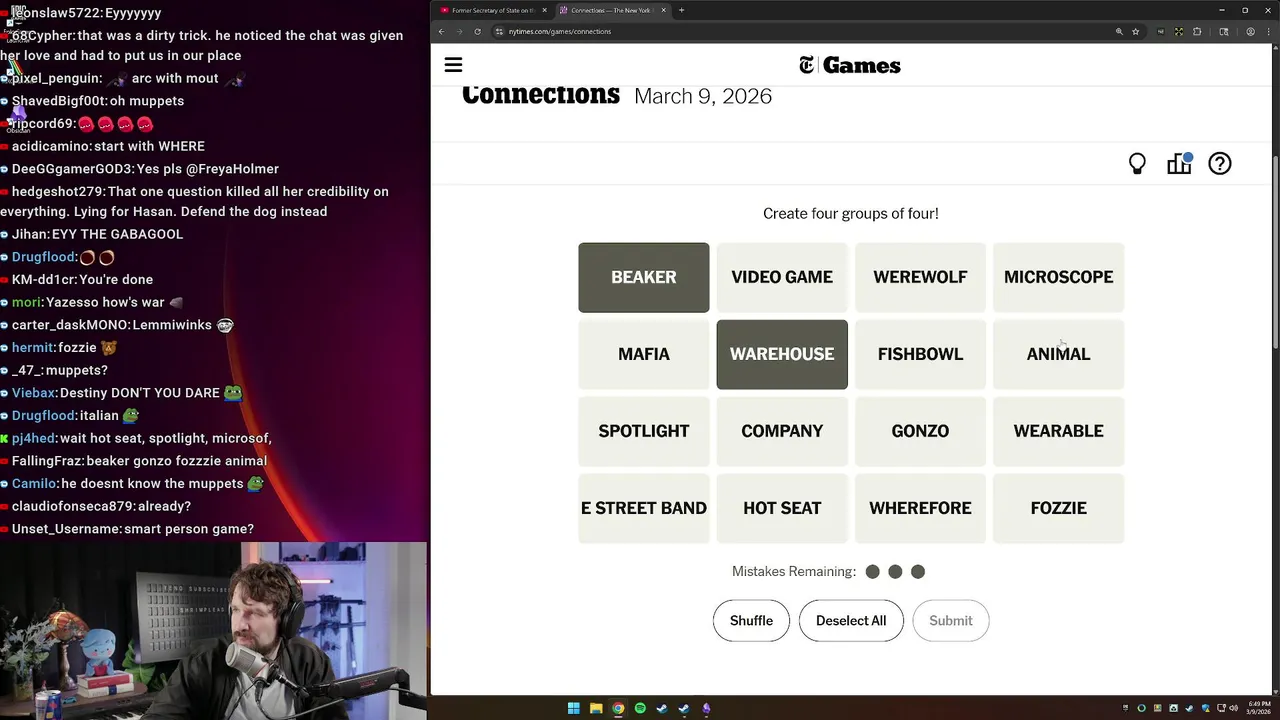Viewport: 1280px width, 720px height.
Task: Select the GONZO tile
Action: 920,431
